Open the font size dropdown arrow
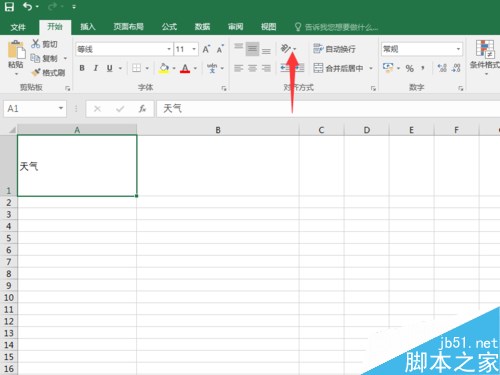This screenshot has width=500, height=375. (x=194, y=49)
